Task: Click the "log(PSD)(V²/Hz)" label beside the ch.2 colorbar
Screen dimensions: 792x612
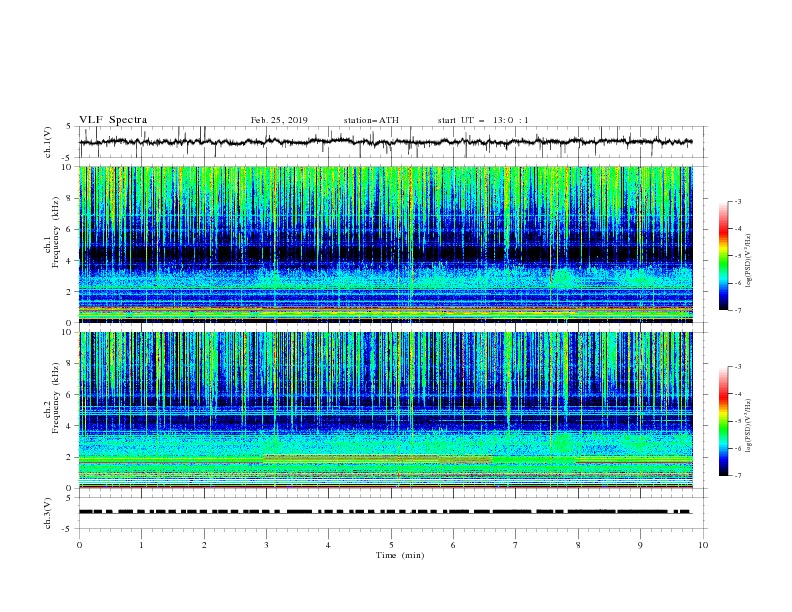Action: coord(748,426)
